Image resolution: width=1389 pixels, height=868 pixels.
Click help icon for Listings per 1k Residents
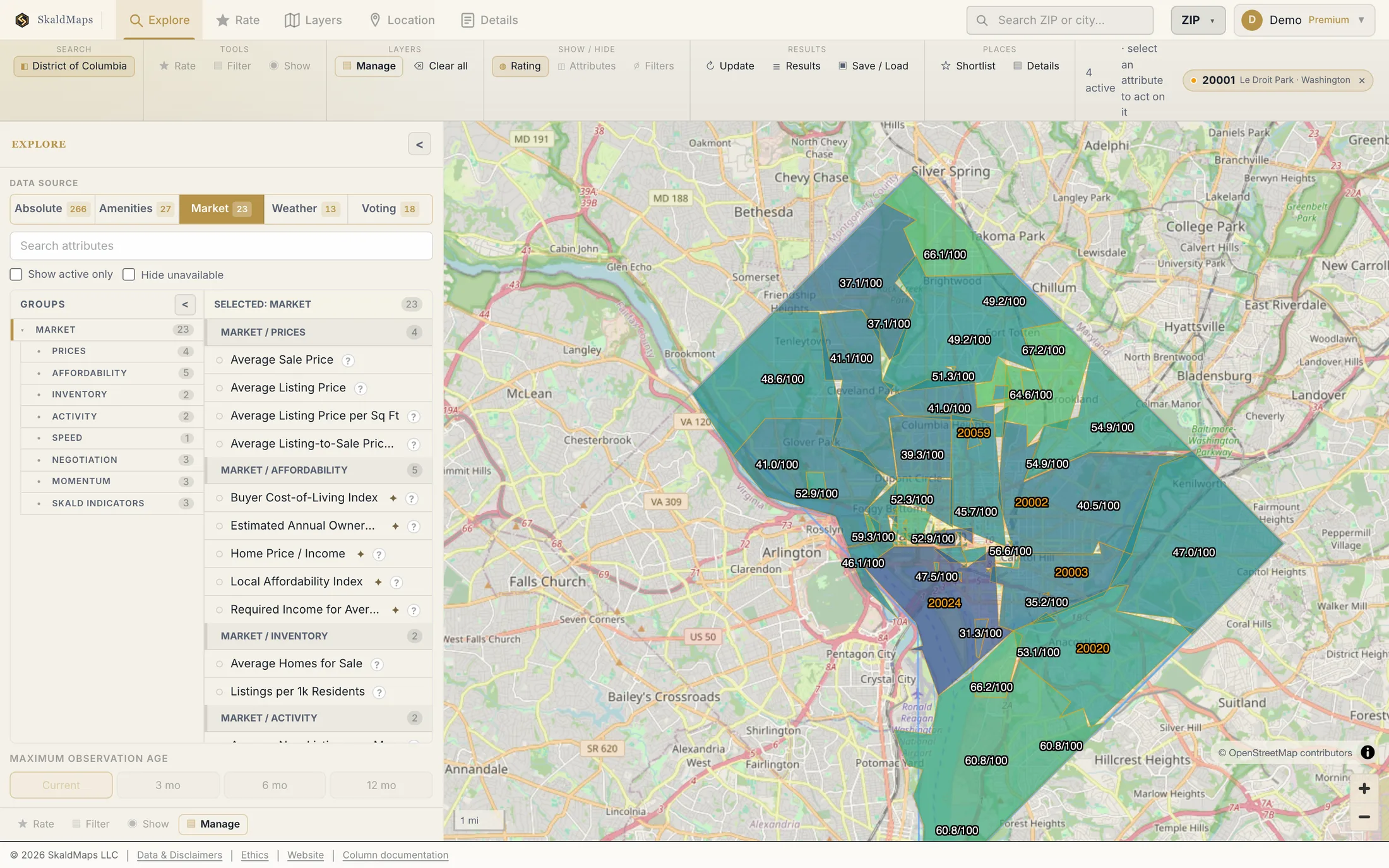click(x=379, y=693)
